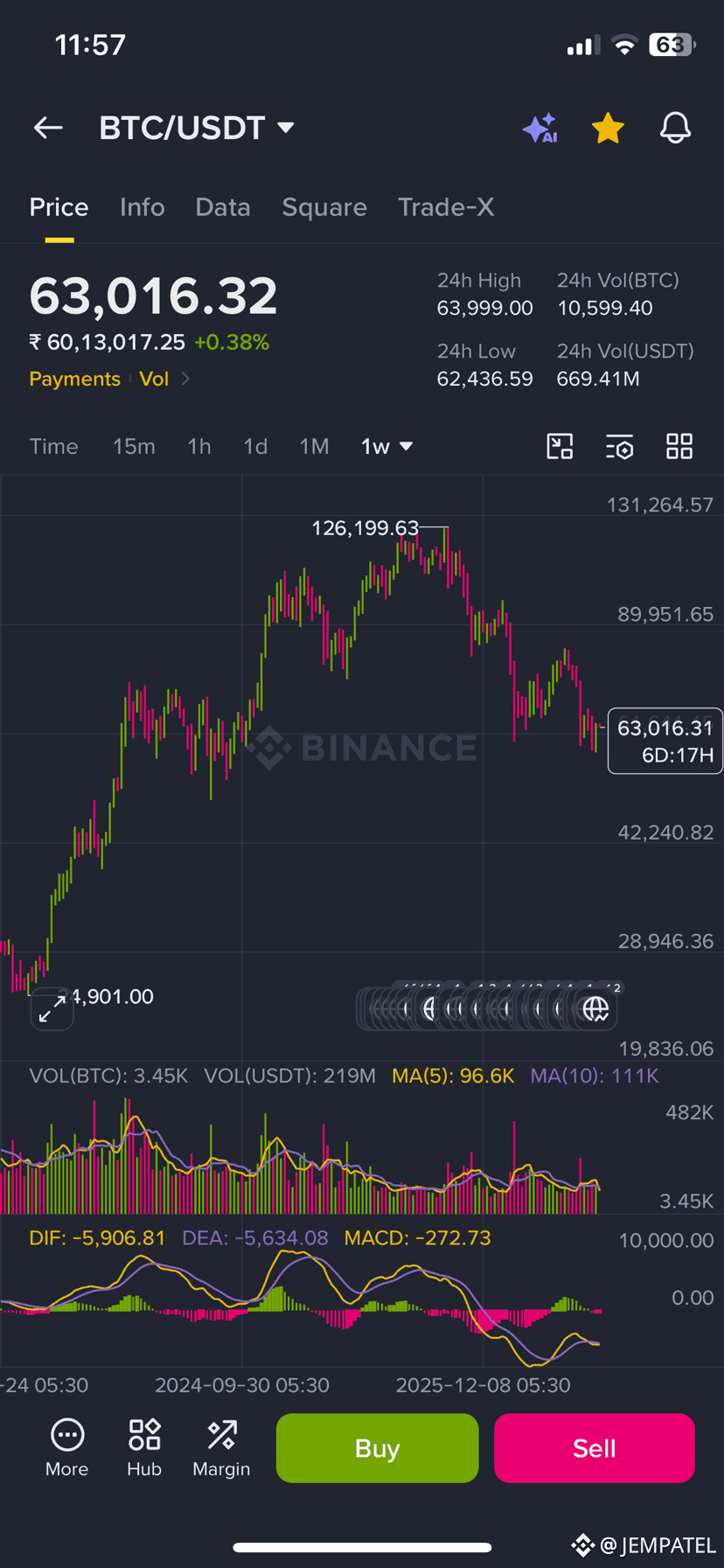Tap the 2024-09-30 05:30 date label
The image size is (724, 1568).
242,1385
